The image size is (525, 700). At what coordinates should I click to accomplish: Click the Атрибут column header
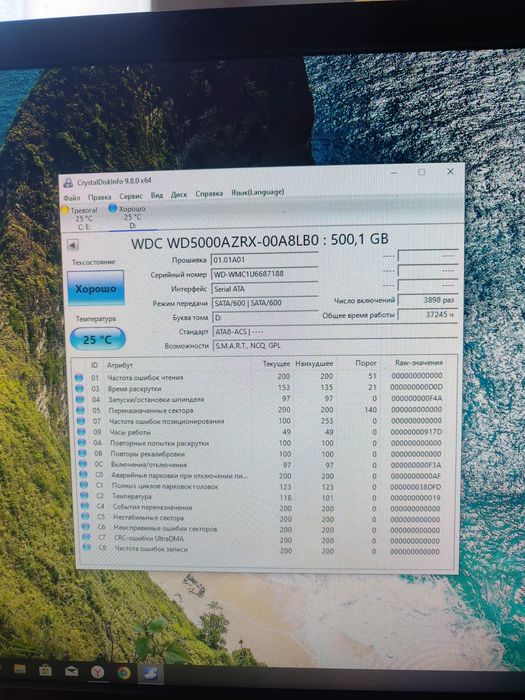tap(120, 365)
